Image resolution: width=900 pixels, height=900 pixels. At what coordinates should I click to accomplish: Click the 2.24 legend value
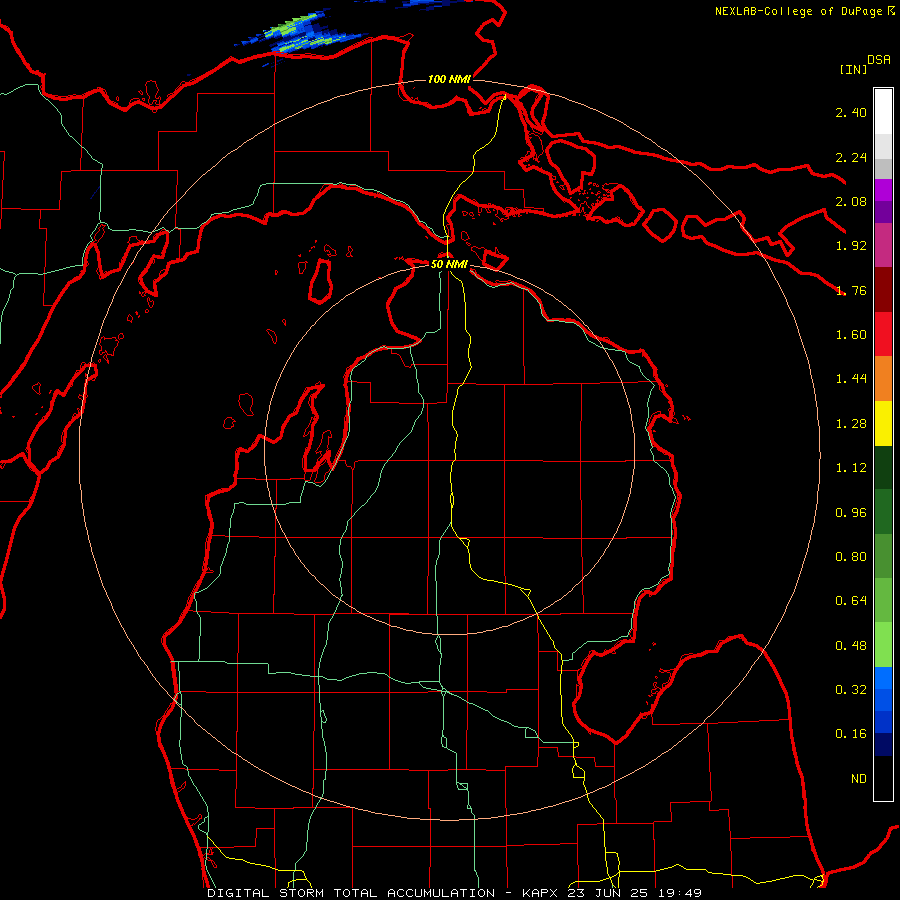(x=851, y=157)
